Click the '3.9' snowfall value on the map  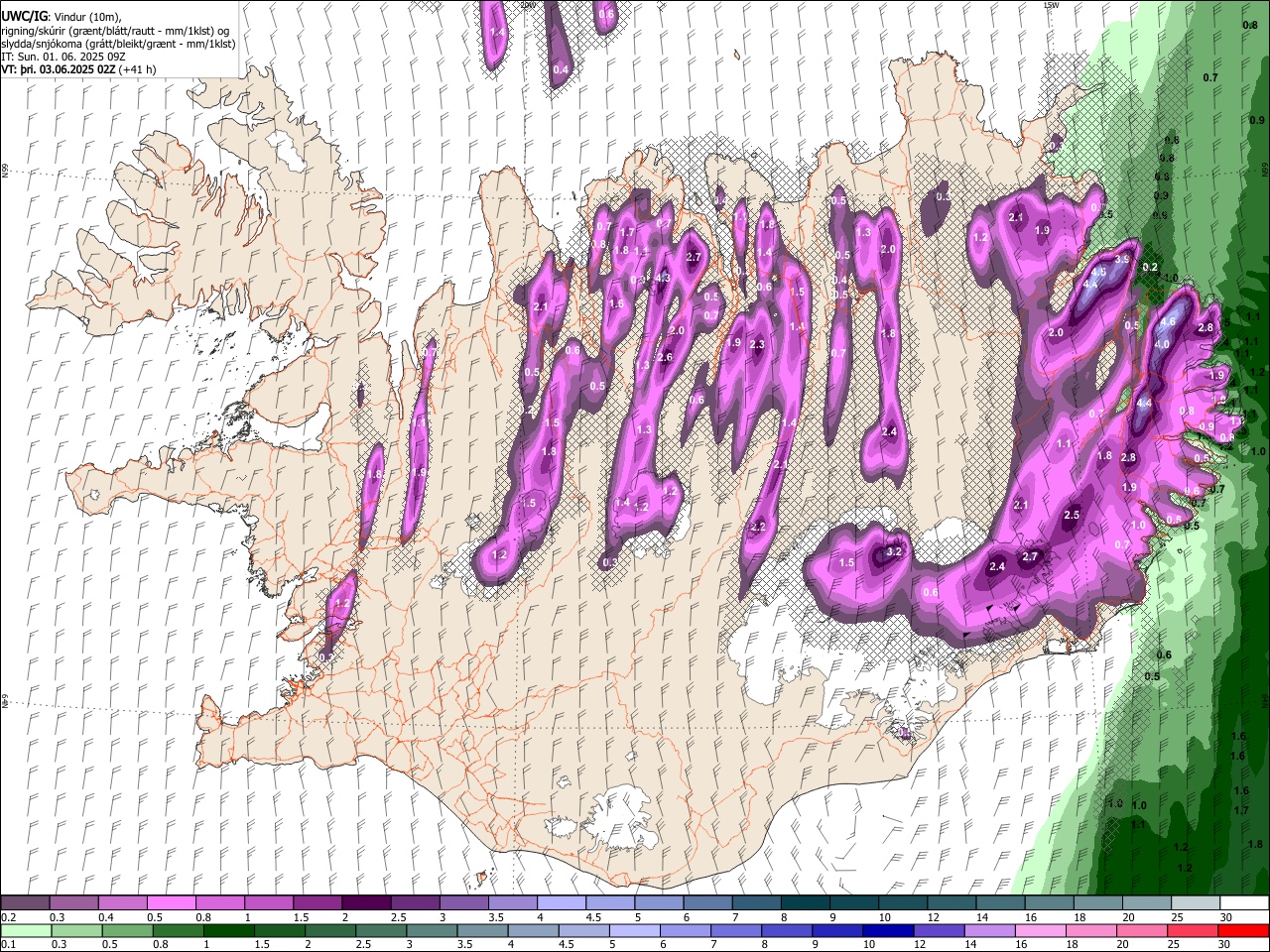tap(1122, 259)
